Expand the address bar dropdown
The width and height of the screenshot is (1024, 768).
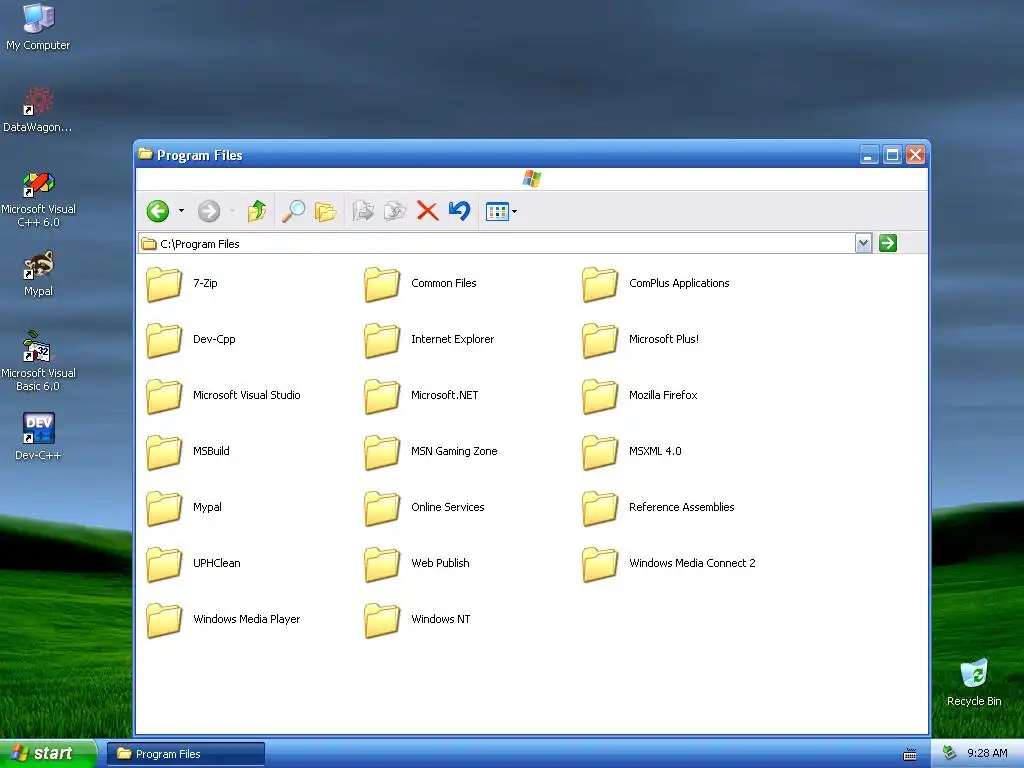pos(863,244)
